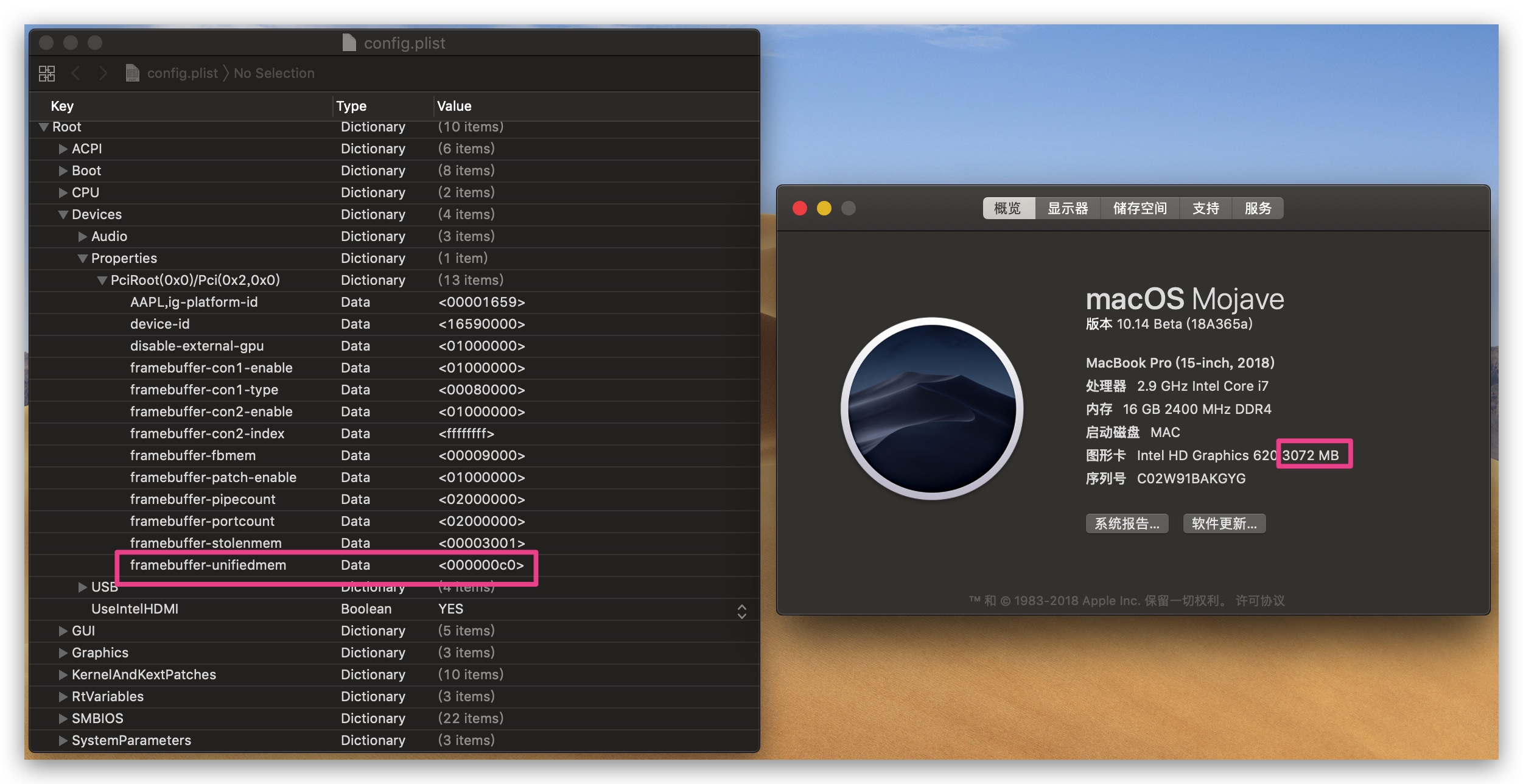This screenshot has width=1523, height=784.
Task: Expand the SMBIOS dictionary
Action: pyautogui.click(x=63, y=719)
